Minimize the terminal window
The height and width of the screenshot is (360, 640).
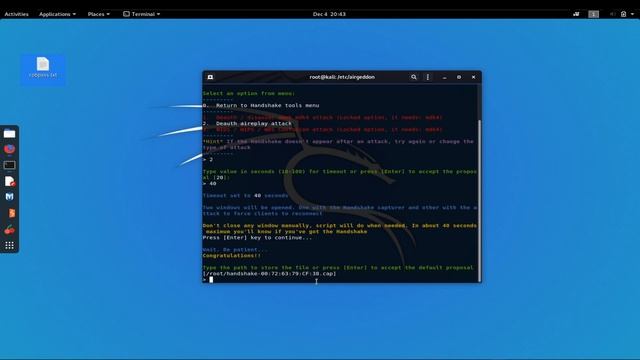click(444, 77)
